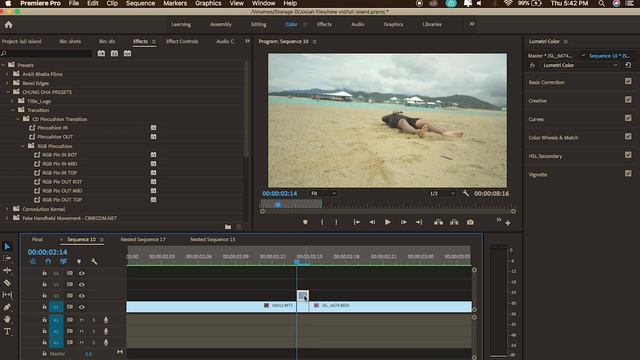
Task: Select the Slip tool
Action: pyautogui.click(x=7, y=295)
